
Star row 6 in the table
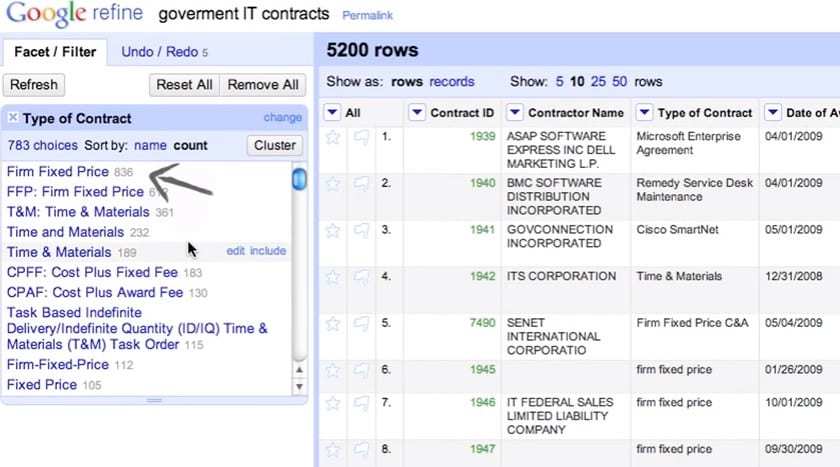coord(333,371)
